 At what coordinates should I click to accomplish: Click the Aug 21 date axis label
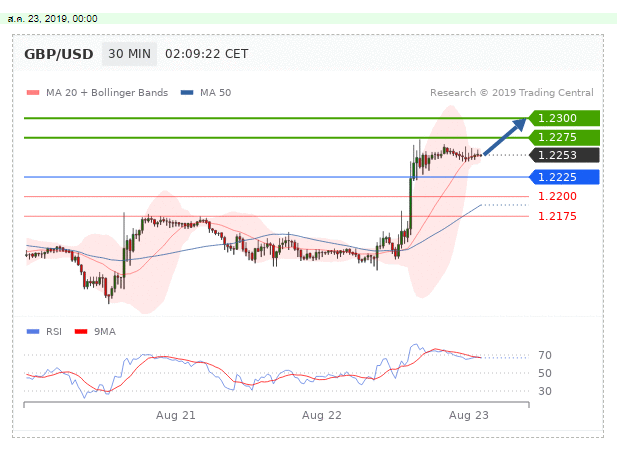[175, 415]
